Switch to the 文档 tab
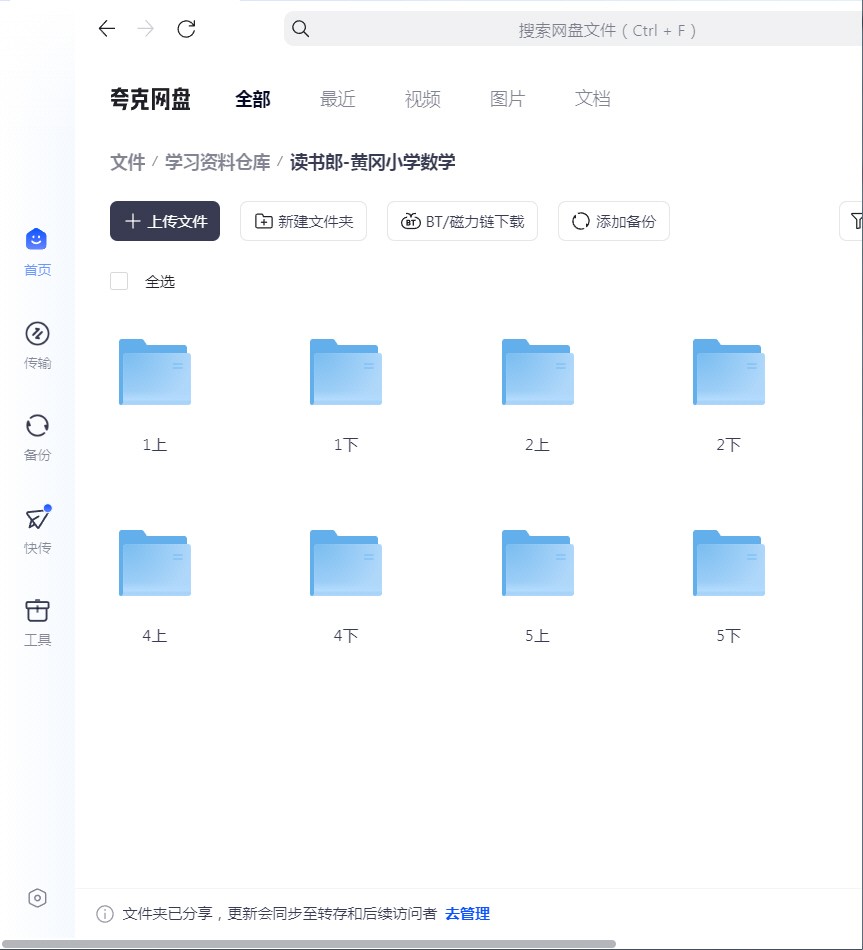This screenshot has width=863, height=950. click(593, 99)
